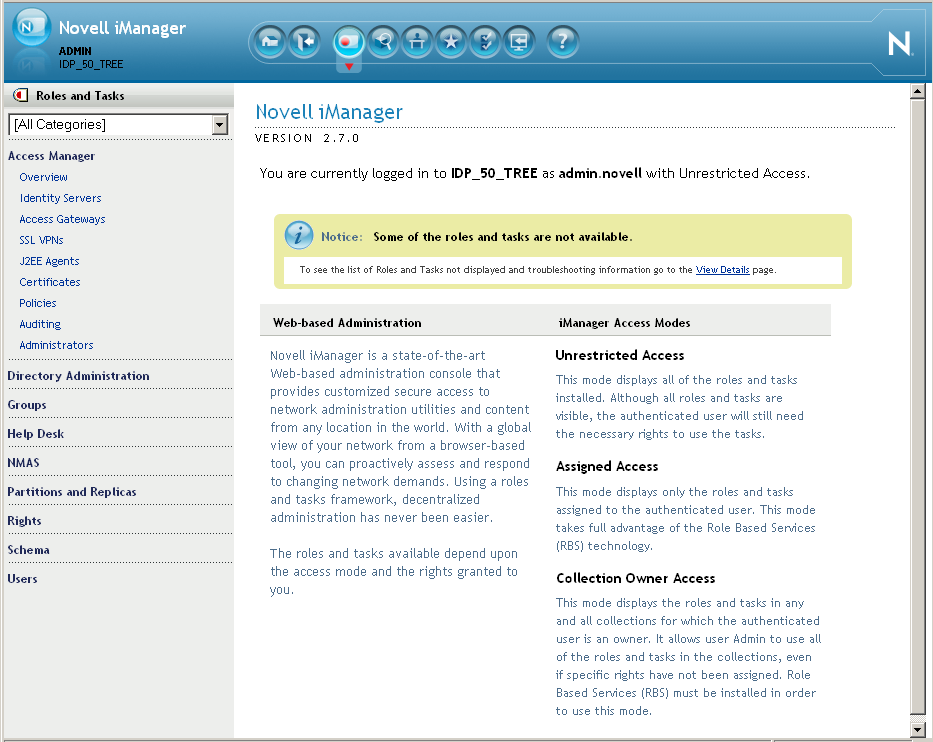
Task: Click the scrollbar up arrow
Action: pyautogui.click(x=917, y=92)
